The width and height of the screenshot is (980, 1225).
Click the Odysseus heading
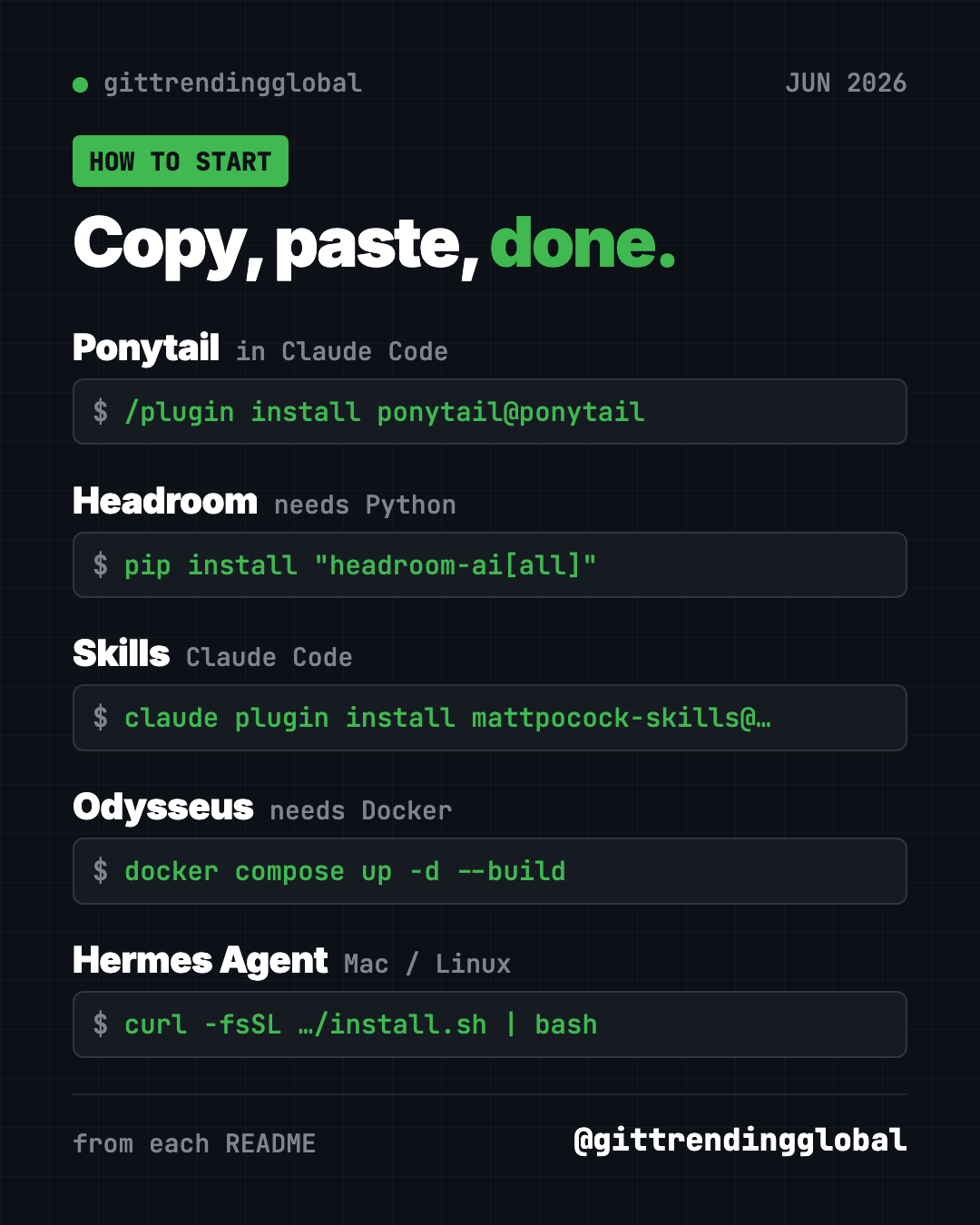click(x=163, y=807)
